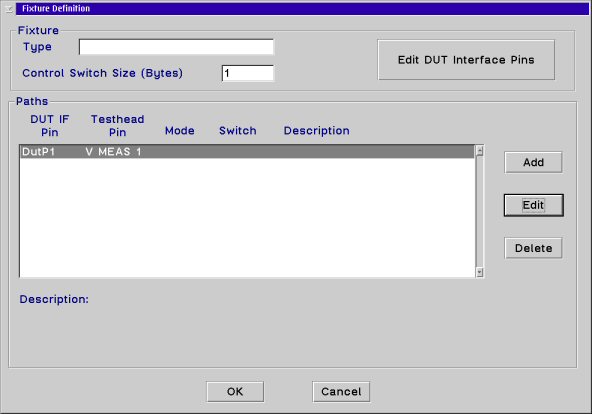Click the Switch column header
This screenshot has height=414, width=592.
[237, 131]
